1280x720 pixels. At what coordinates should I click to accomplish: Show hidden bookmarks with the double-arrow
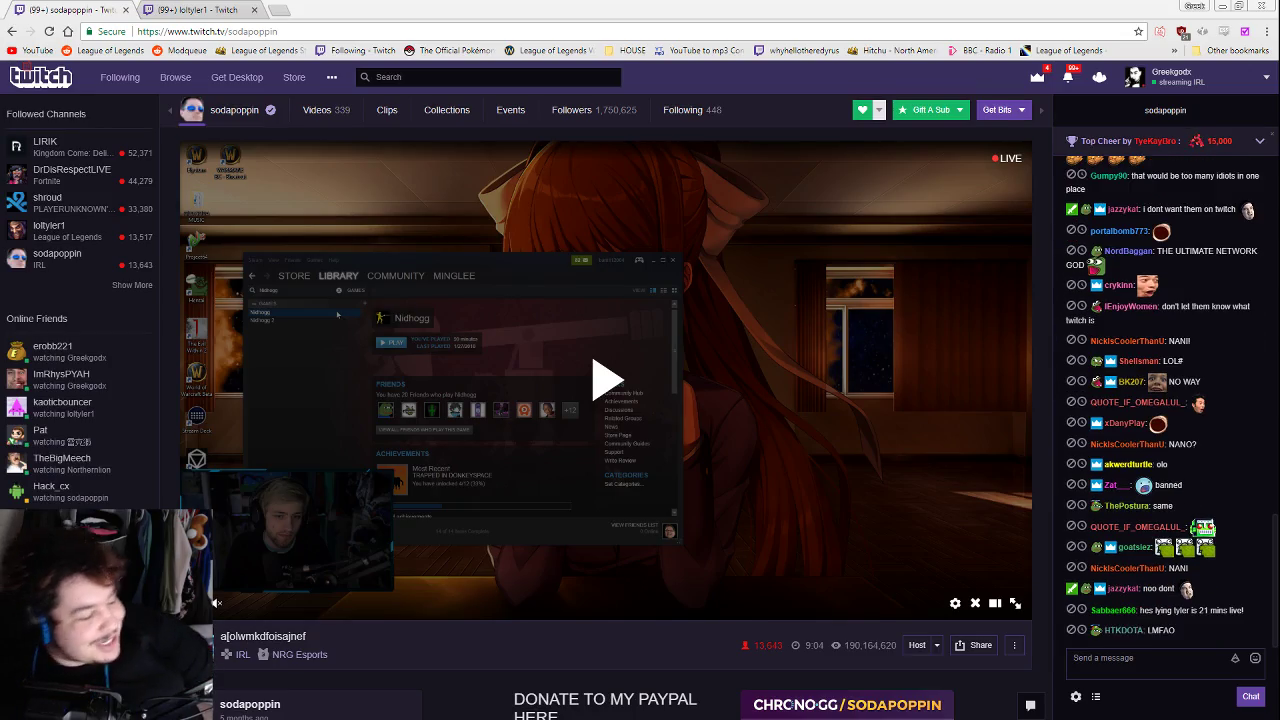coord(1174,50)
